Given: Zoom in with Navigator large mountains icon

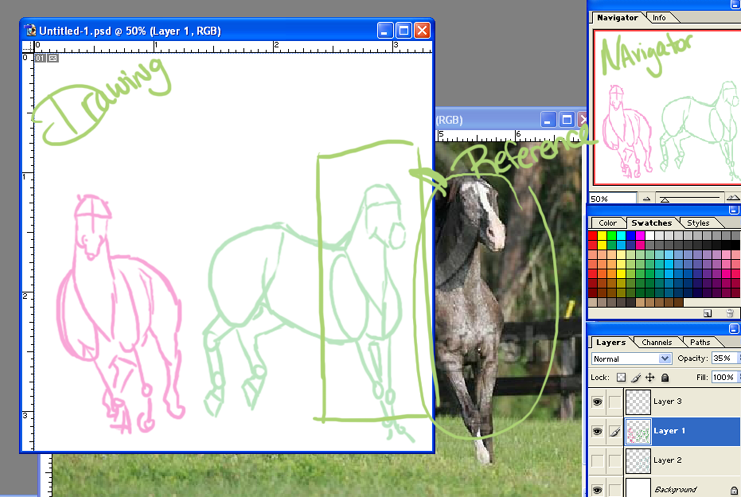Looking at the screenshot, I should 733,198.
